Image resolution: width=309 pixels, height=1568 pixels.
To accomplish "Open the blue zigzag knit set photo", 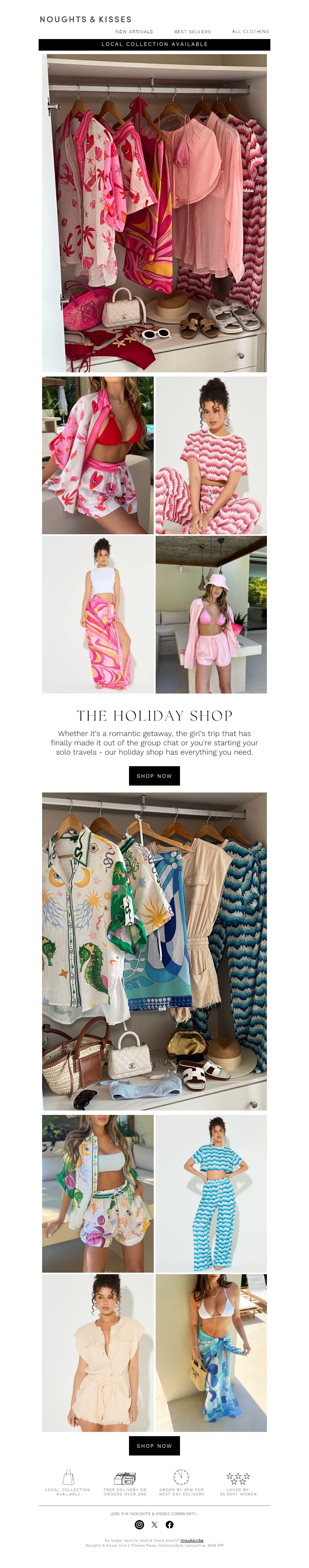I will click(x=211, y=1194).
